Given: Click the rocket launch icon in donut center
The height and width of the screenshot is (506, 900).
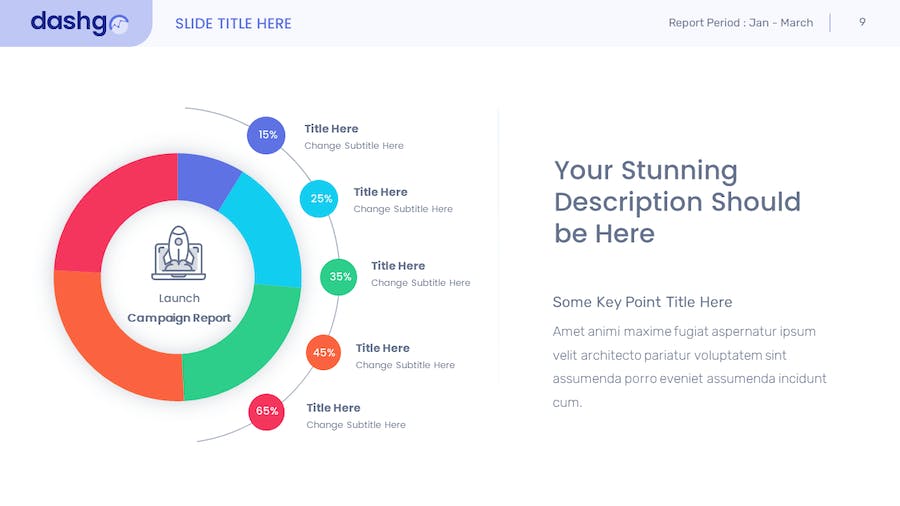Looking at the screenshot, I should click(x=178, y=253).
